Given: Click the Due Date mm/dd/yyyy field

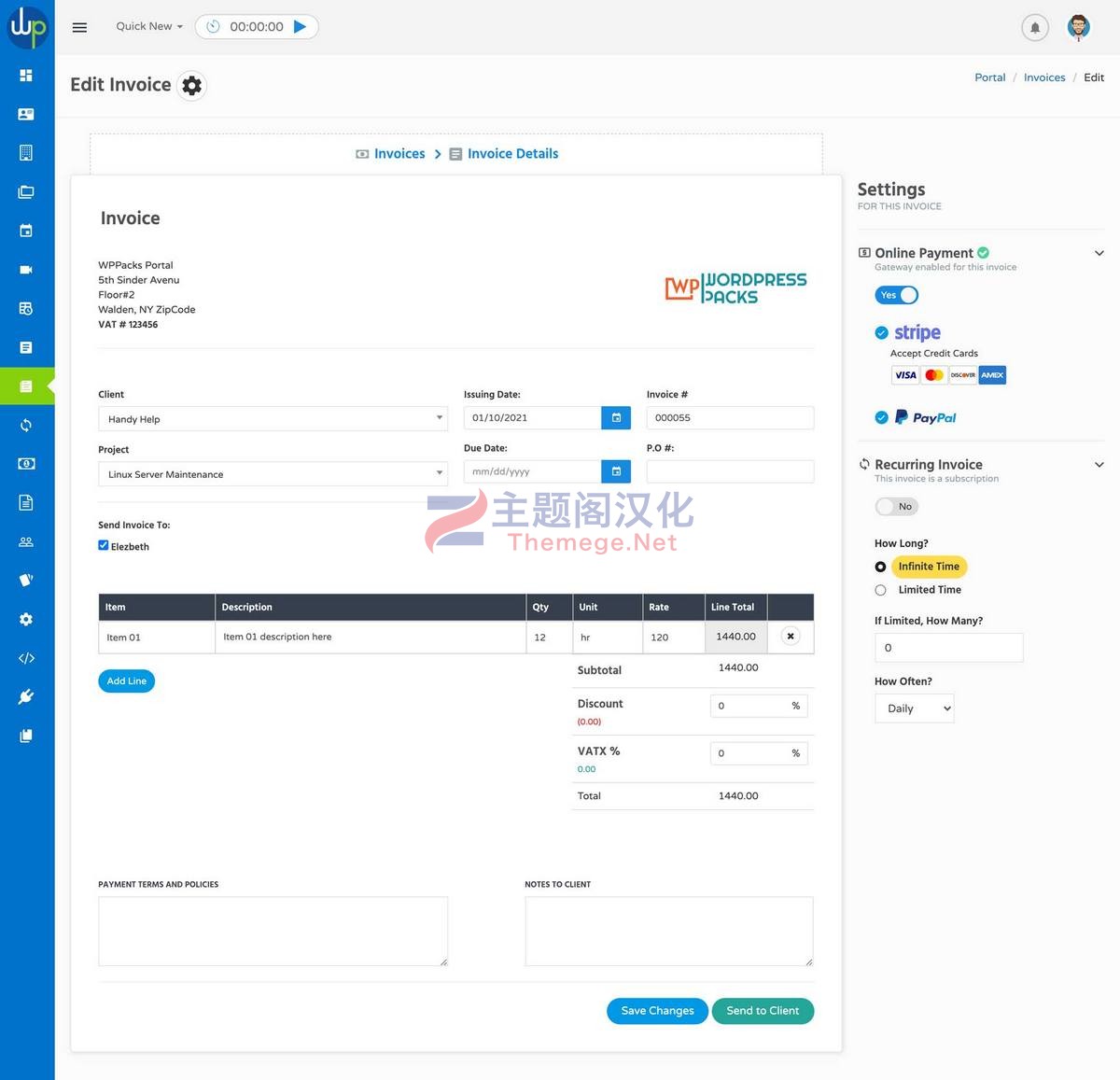Looking at the screenshot, I should [x=532, y=471].
